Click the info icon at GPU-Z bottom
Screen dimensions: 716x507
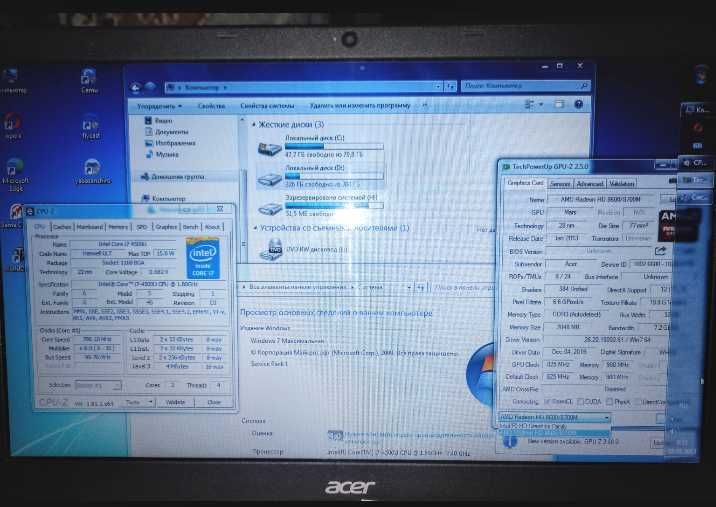tap(510, 441)
